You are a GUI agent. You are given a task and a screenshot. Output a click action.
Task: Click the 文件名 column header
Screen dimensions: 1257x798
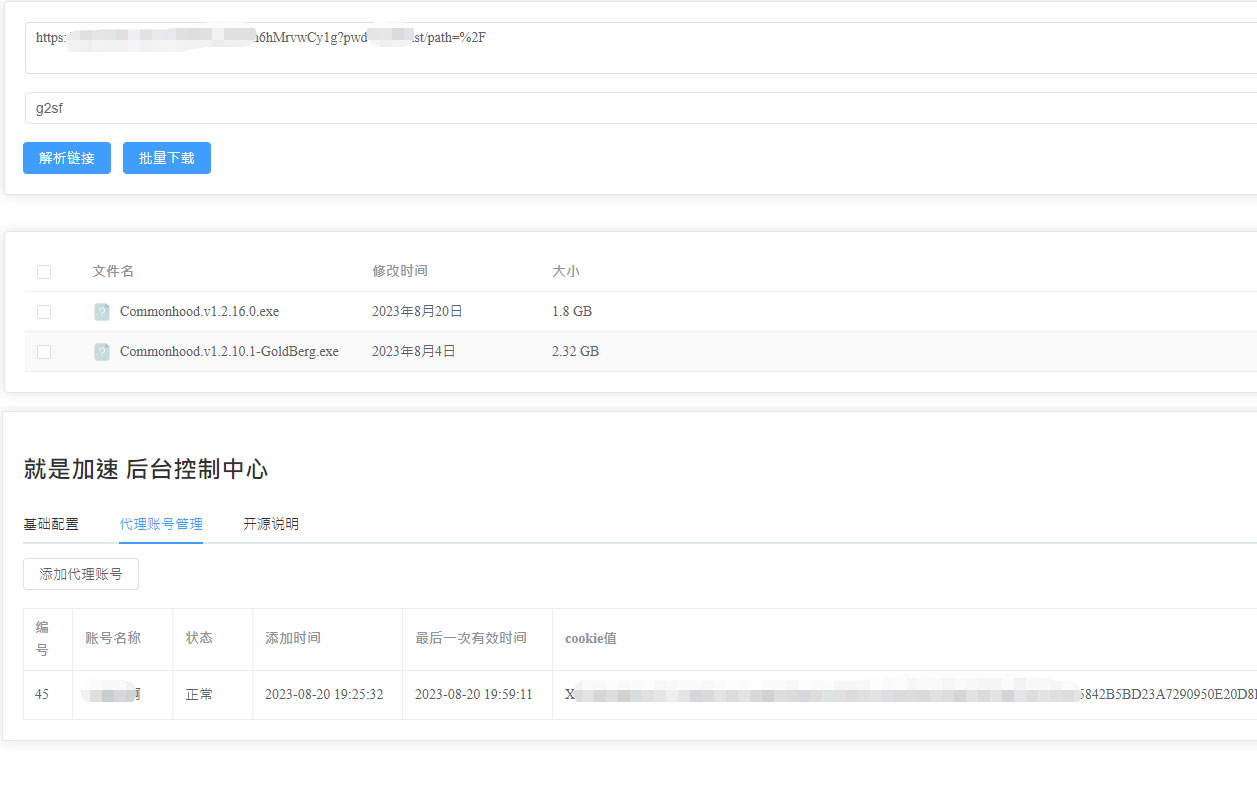113,271
